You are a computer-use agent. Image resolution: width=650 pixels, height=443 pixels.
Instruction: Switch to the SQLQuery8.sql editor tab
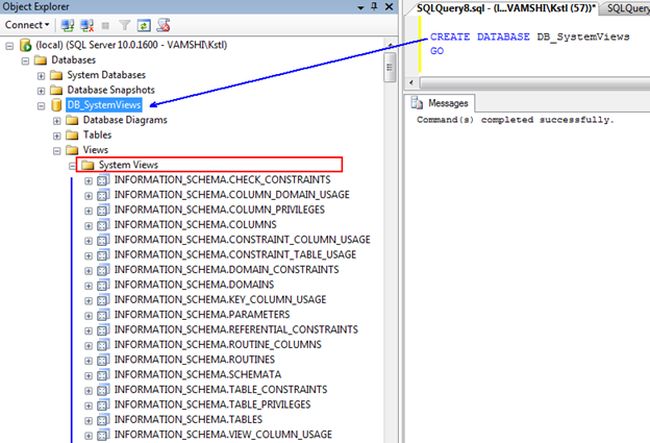click(x=505, y=8)
